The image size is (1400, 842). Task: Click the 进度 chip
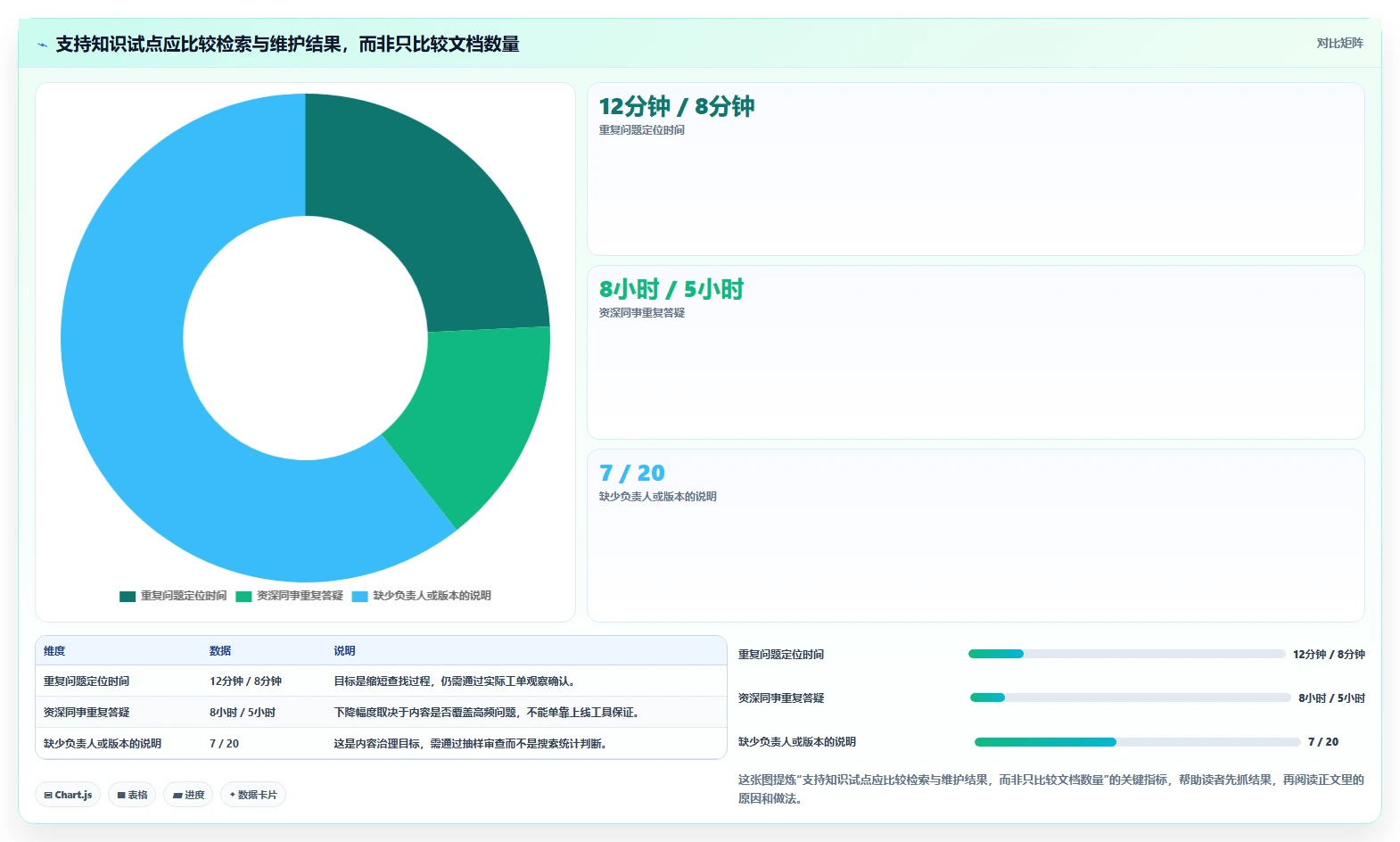pyautogui.click(x=188, y=795)
